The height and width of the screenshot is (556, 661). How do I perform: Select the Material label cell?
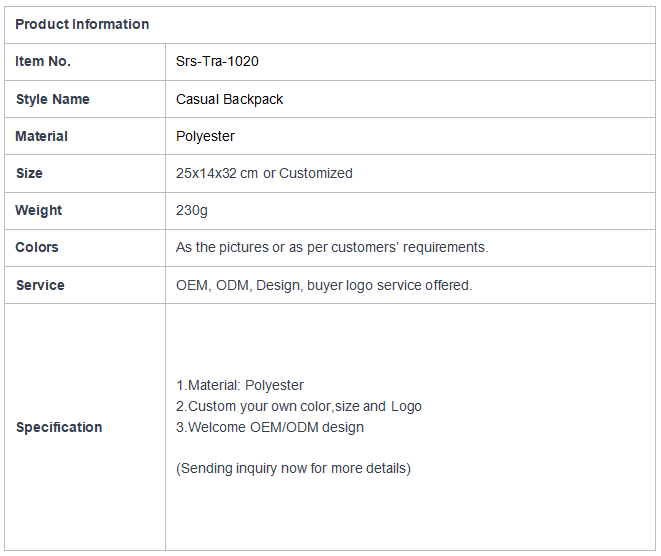tap(85, 136)
